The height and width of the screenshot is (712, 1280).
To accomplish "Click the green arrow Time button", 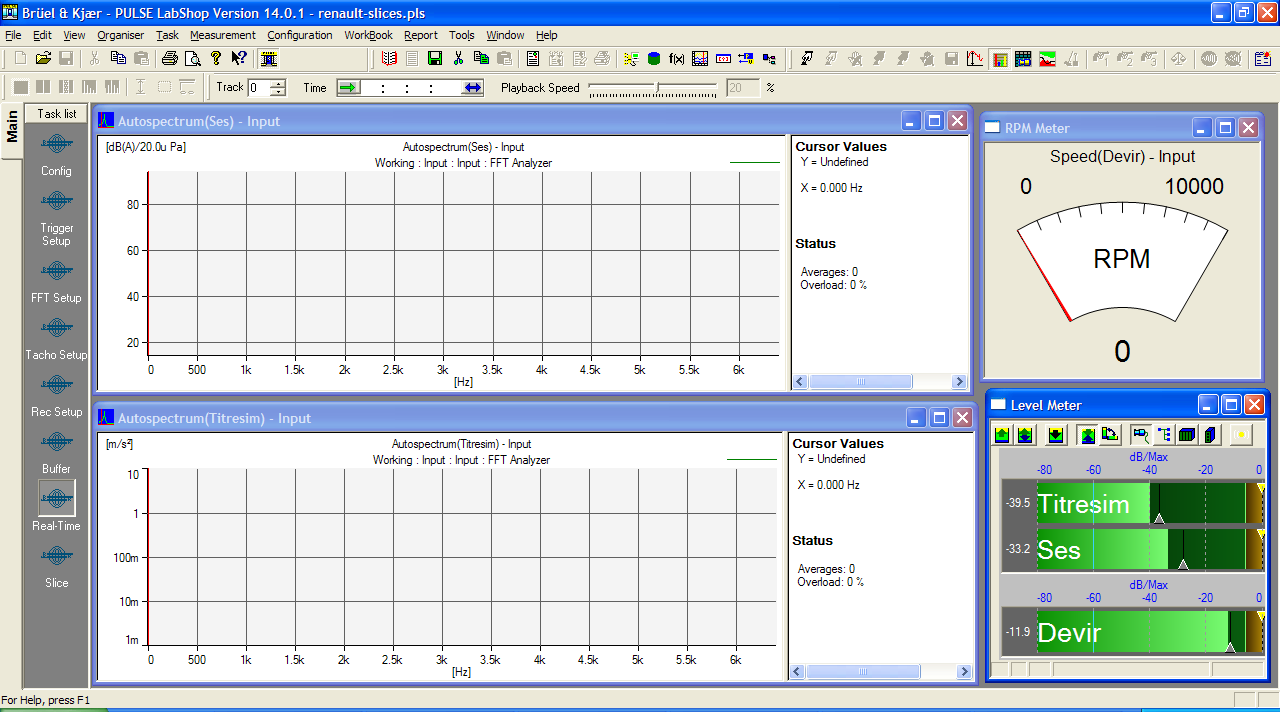I will pyautogui.click(x=348, y=88).
